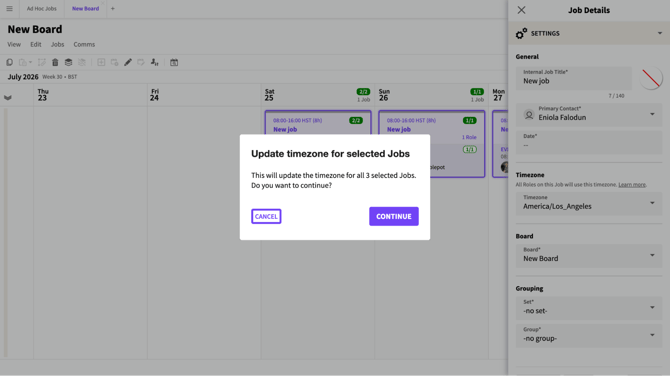Collapse the SETTINGS section header
The width and height of the screenshot is (670, 376).
click(x=589, y=33)
